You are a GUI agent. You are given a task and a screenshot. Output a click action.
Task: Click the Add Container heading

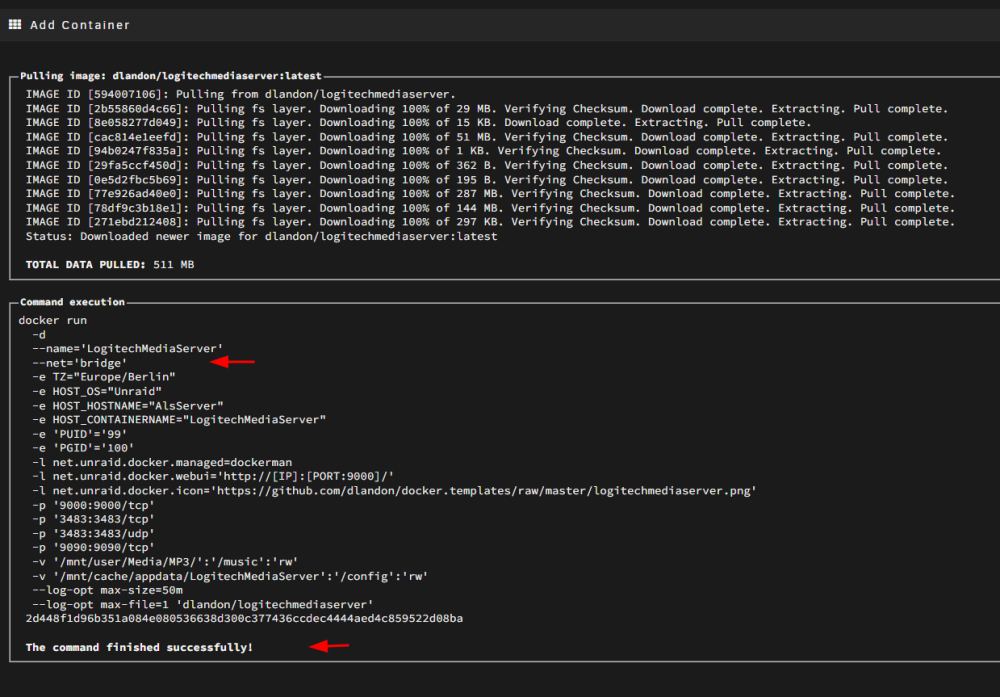pos(80,25)
